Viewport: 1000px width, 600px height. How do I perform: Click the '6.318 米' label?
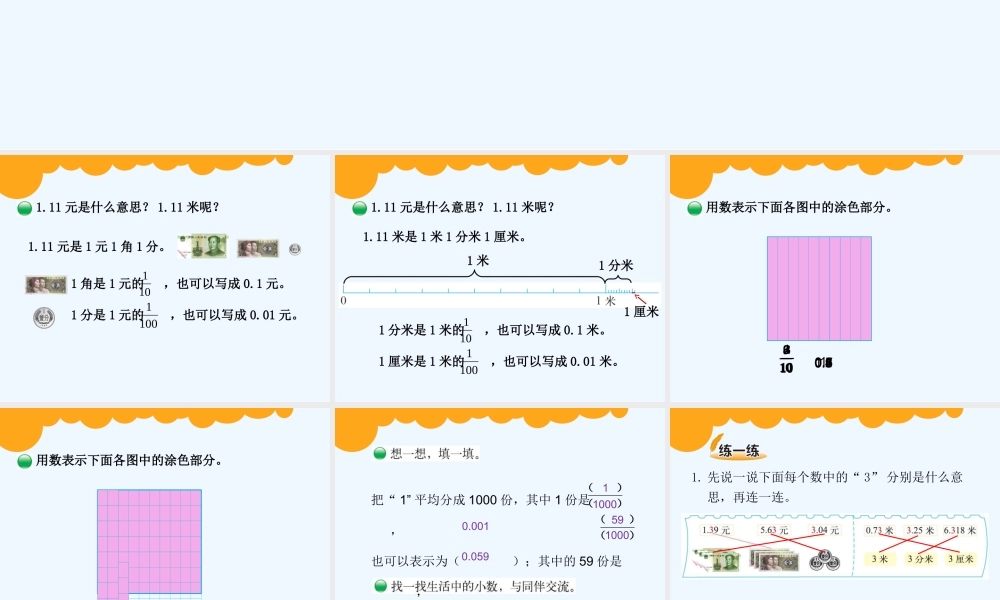click(960, 530)
